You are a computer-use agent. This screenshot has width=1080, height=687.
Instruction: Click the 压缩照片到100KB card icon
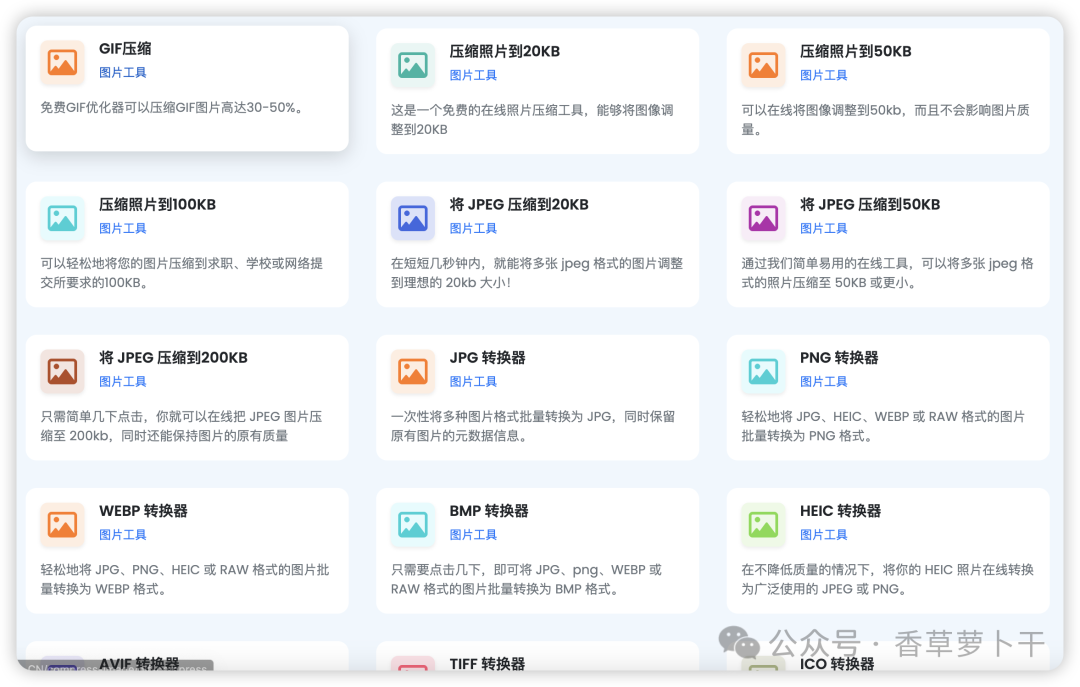(62, 218)
